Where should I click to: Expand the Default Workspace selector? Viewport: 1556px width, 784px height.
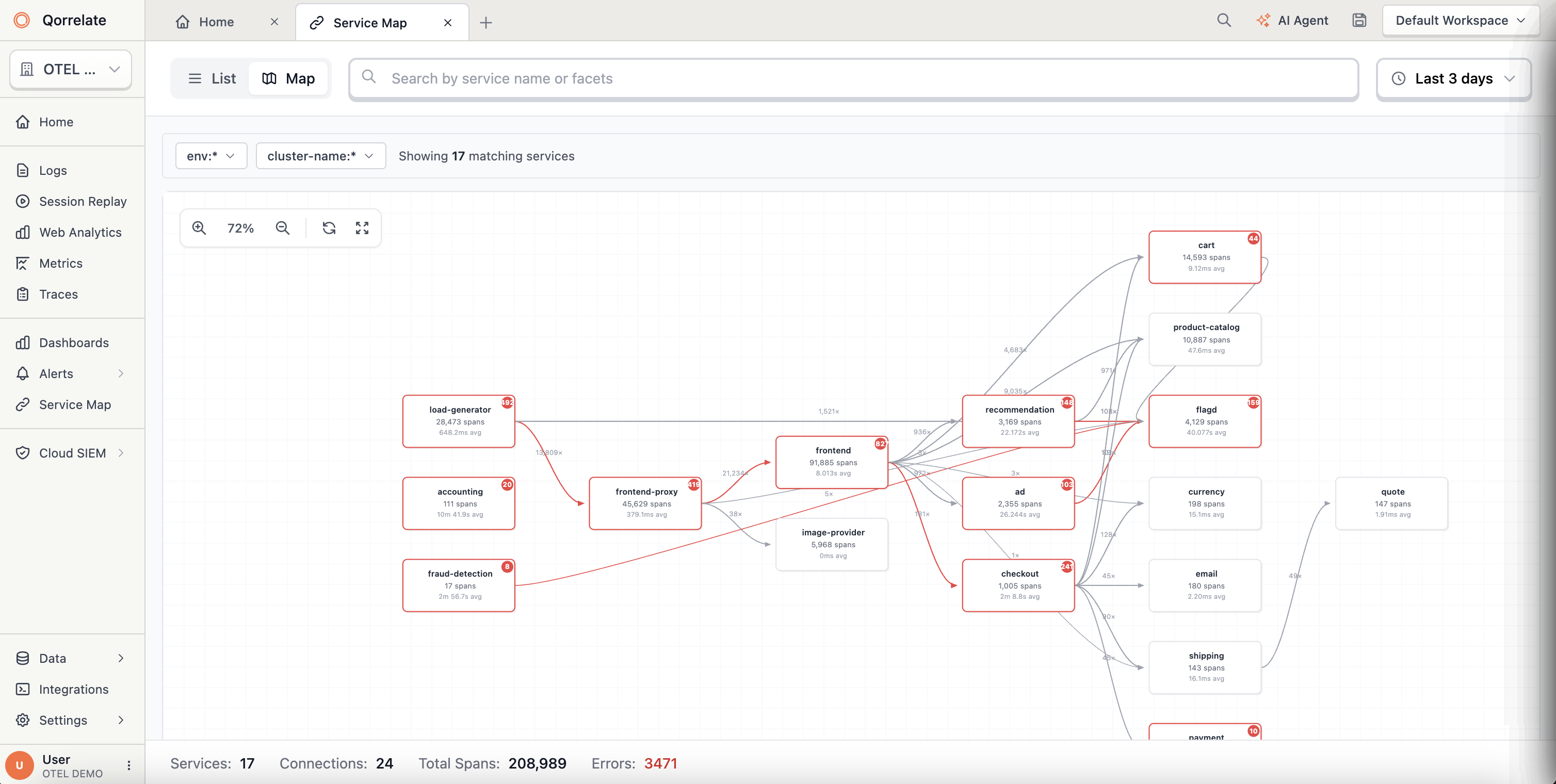pos(1460,21)
